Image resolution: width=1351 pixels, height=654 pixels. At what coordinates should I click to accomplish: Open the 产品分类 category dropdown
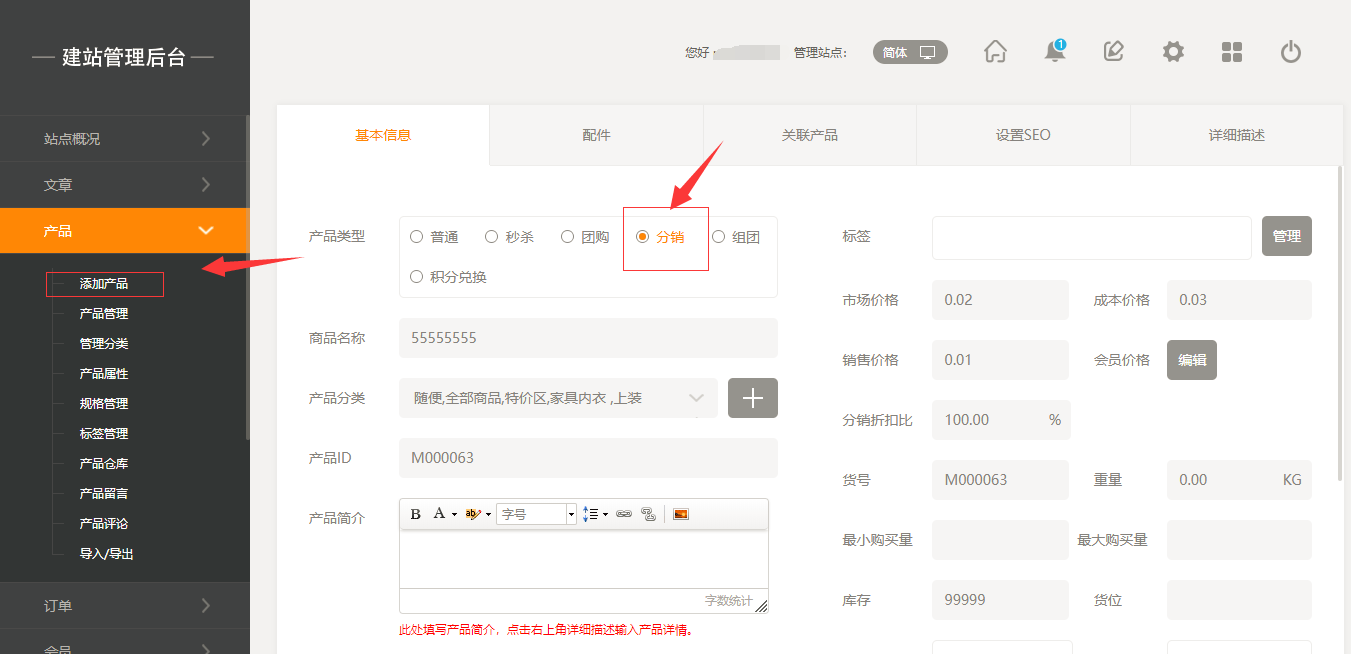coord(558,398)
